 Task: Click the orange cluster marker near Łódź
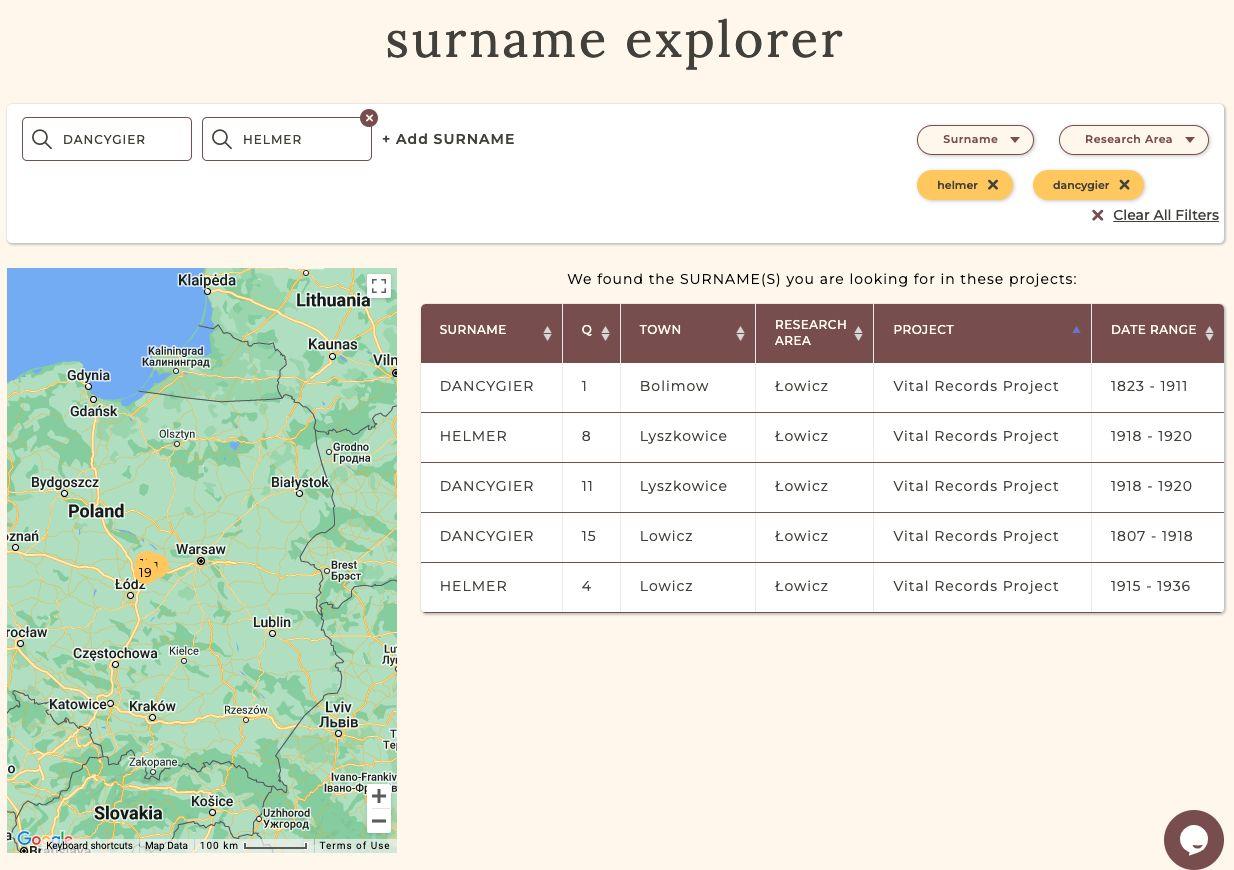(149, 571)
